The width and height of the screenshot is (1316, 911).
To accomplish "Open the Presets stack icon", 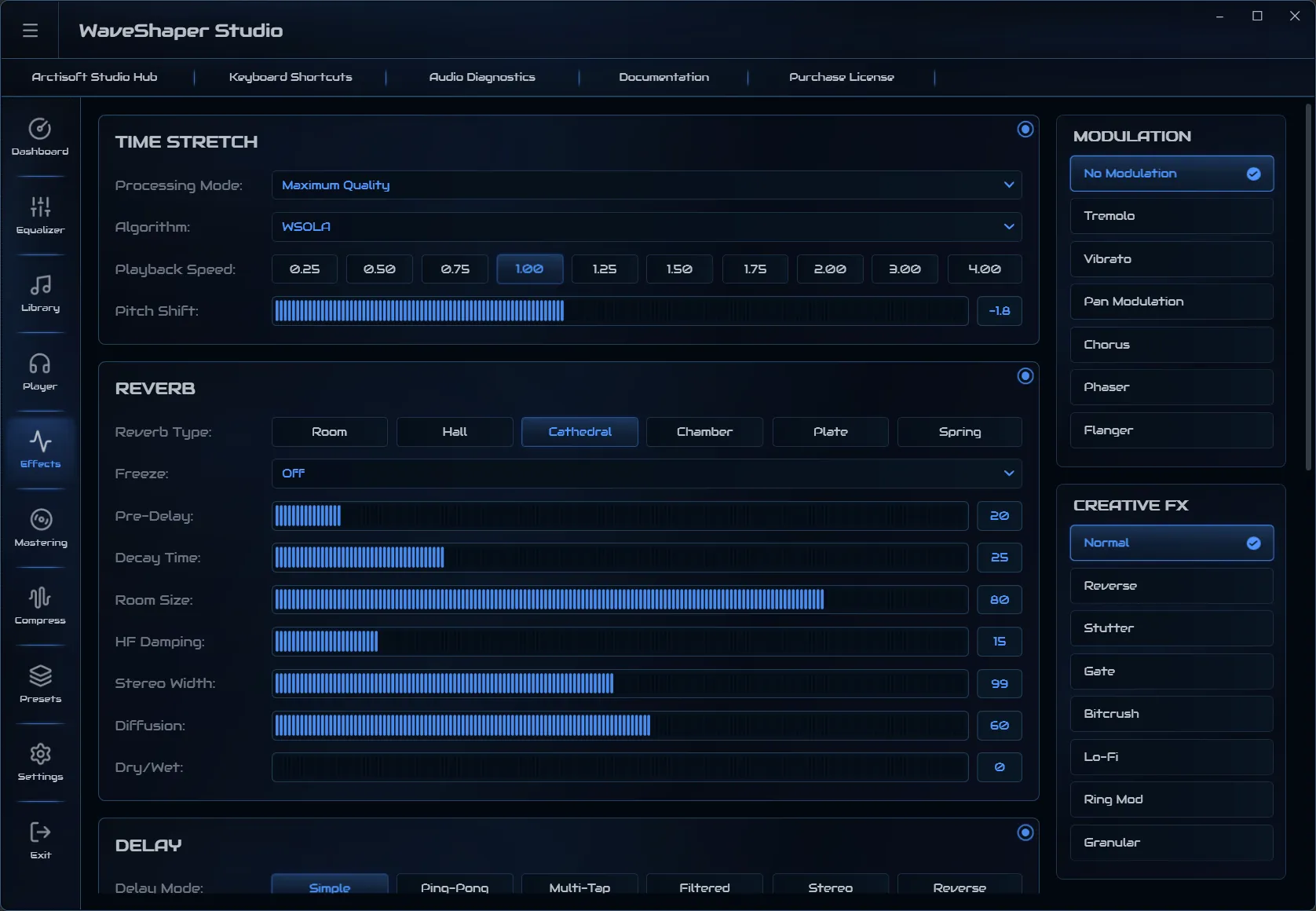I will (x=40, y=684).
